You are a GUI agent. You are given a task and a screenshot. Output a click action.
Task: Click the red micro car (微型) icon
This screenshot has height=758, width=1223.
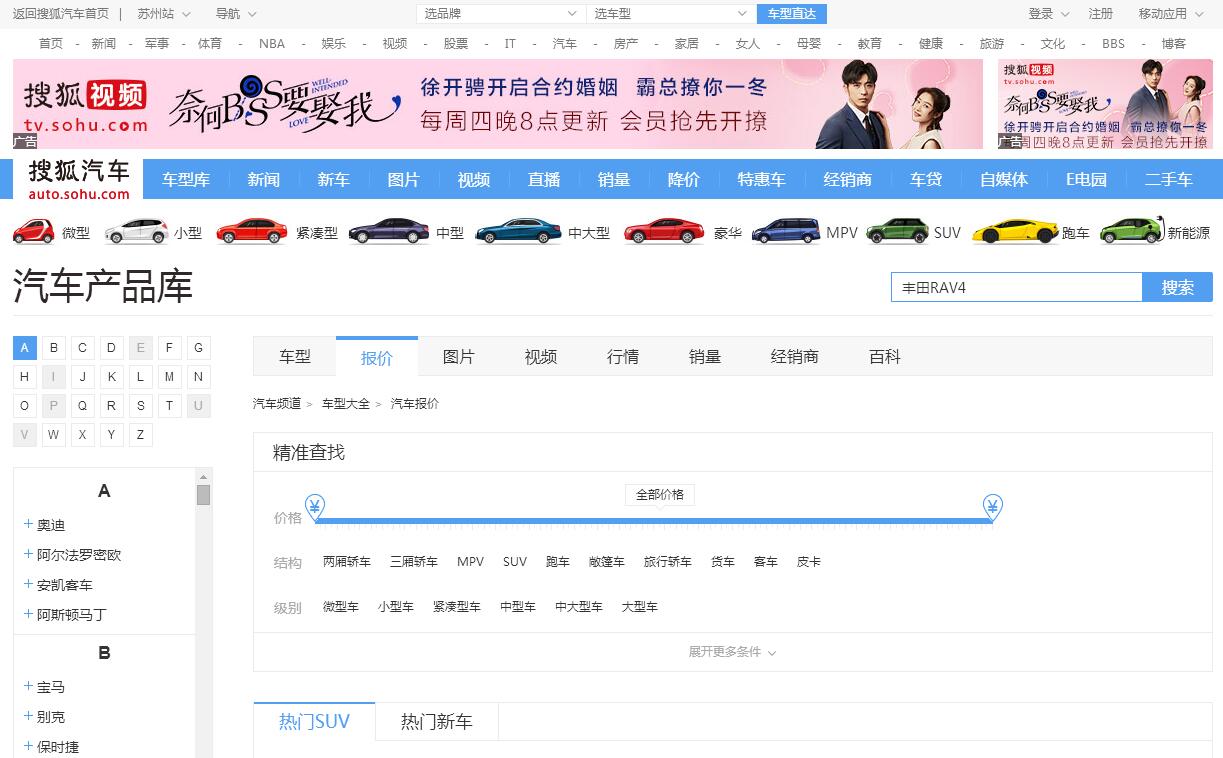pyautogui.click(x=34, y=232)
